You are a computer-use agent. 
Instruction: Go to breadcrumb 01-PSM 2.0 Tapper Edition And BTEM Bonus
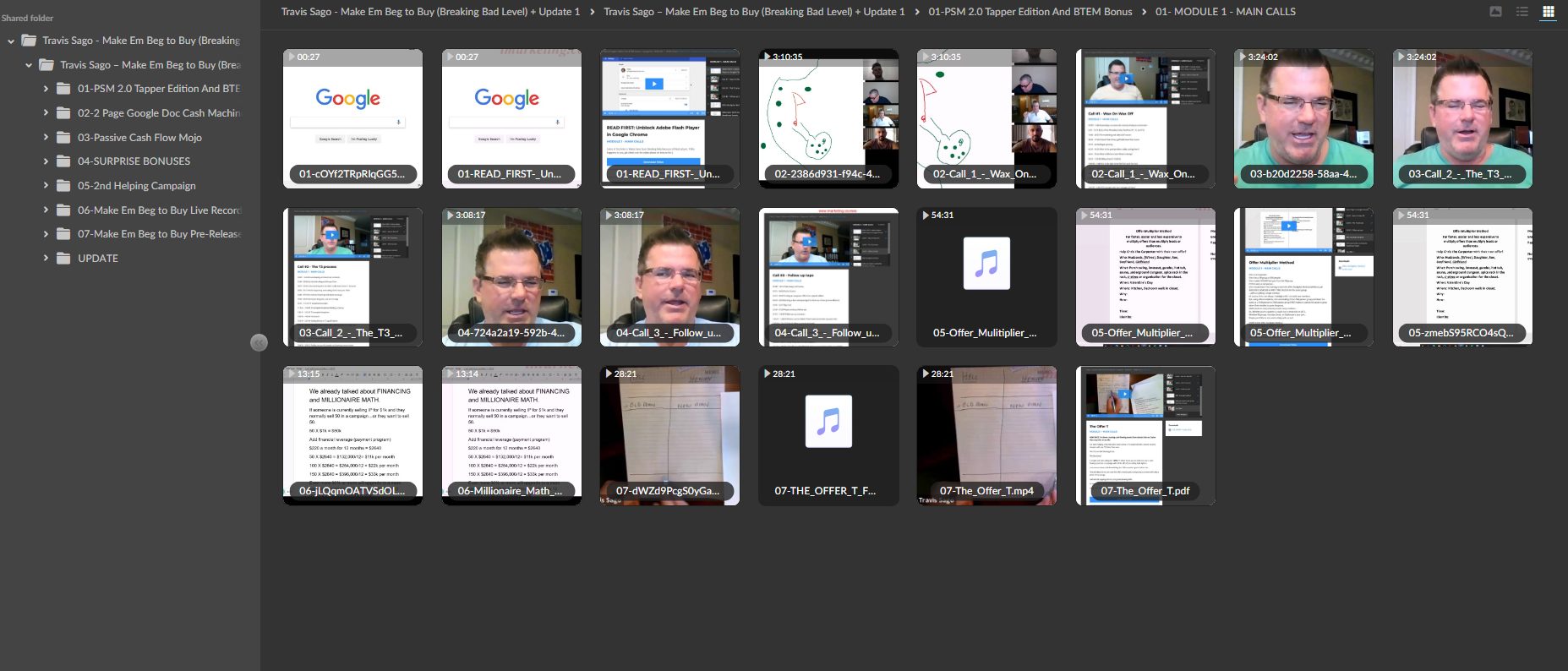(x=1030, y=12)
